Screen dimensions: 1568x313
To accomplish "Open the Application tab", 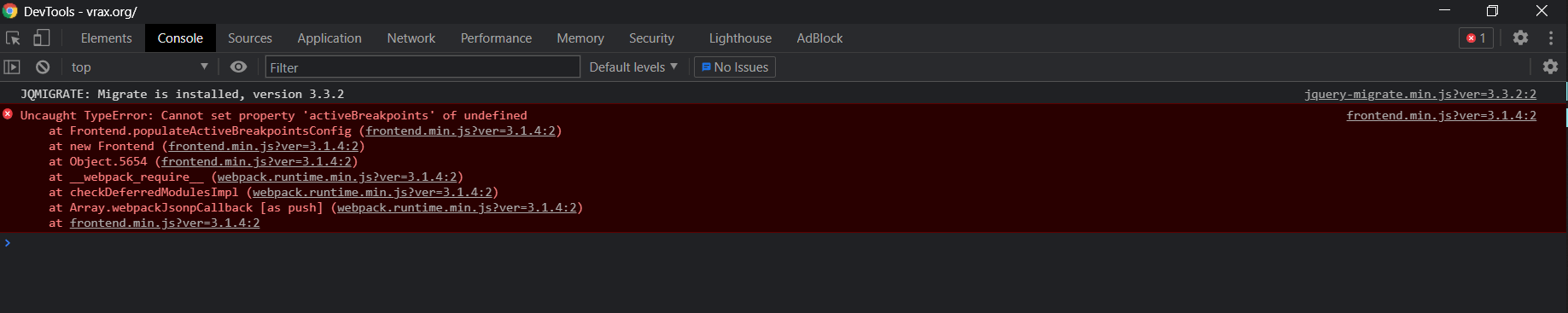I will click(x=329, y=38).
